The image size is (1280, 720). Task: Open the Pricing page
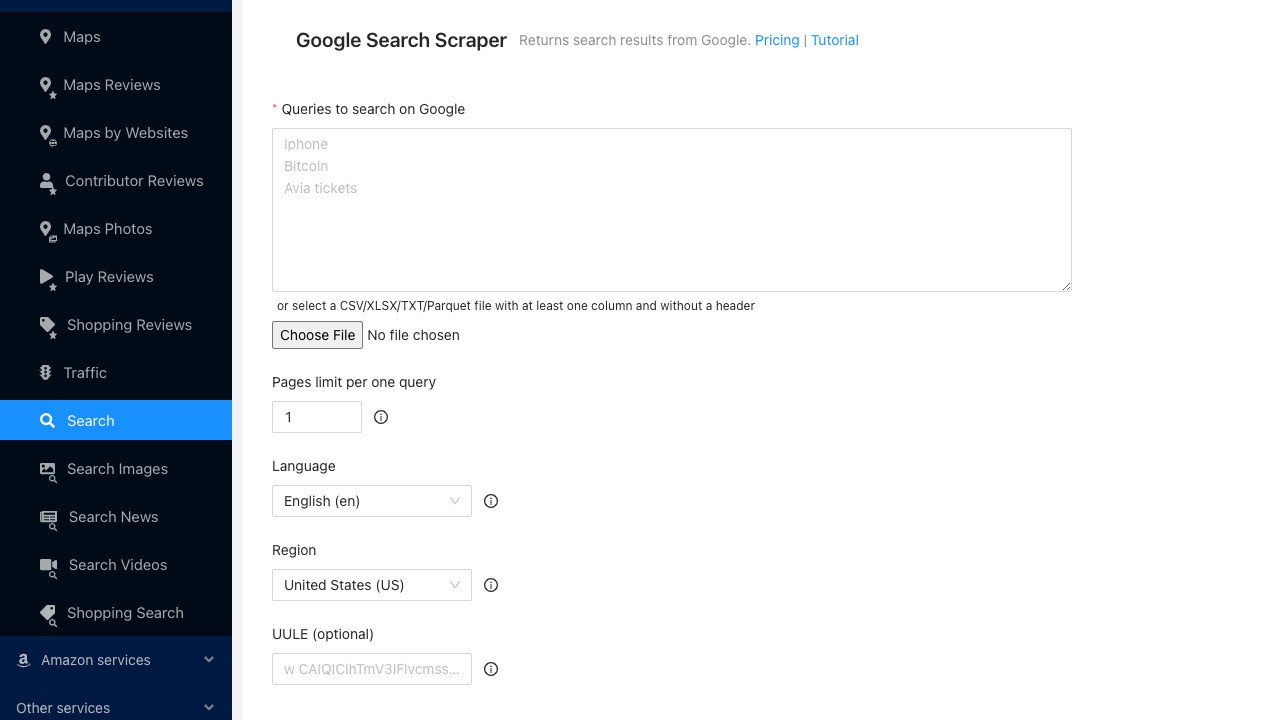pyautogui.click(x=777, y=40)
